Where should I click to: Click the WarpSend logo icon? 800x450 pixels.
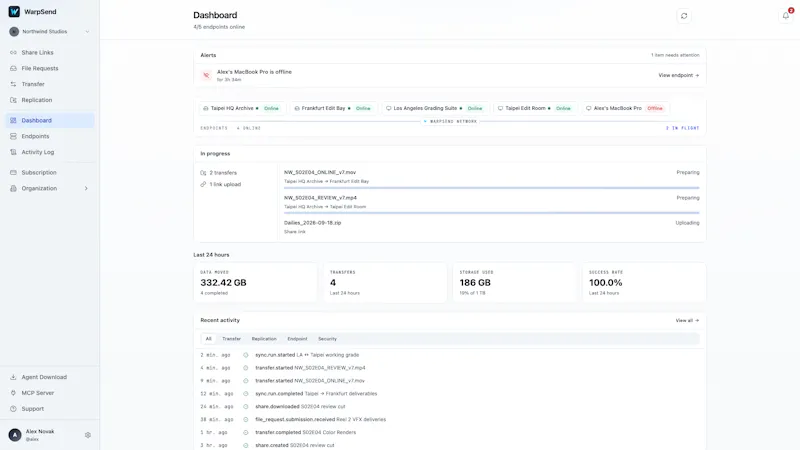tap(14, 11)
